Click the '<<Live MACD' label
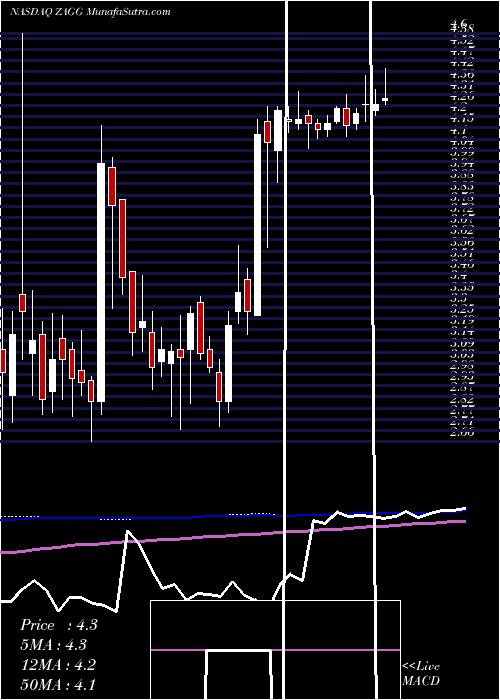The image size is (500, 700). point(421,674)
